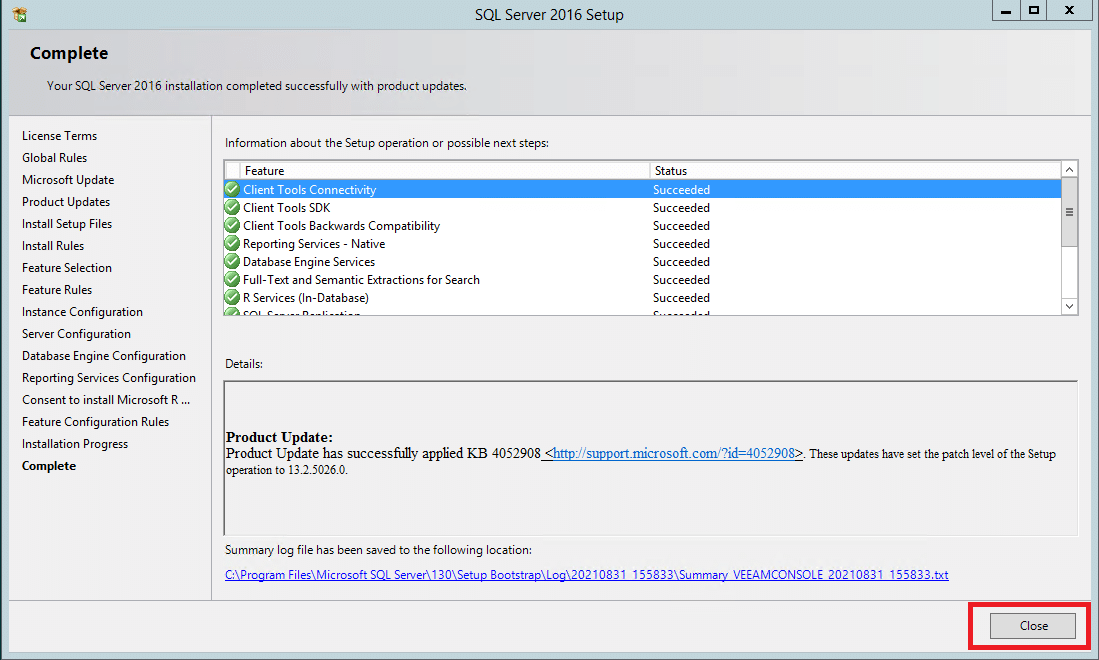Click green check icon beside Client Tools SDK
Image resolution: width=1099 pixels, height=660 pixels.
[x=232, y=207]
